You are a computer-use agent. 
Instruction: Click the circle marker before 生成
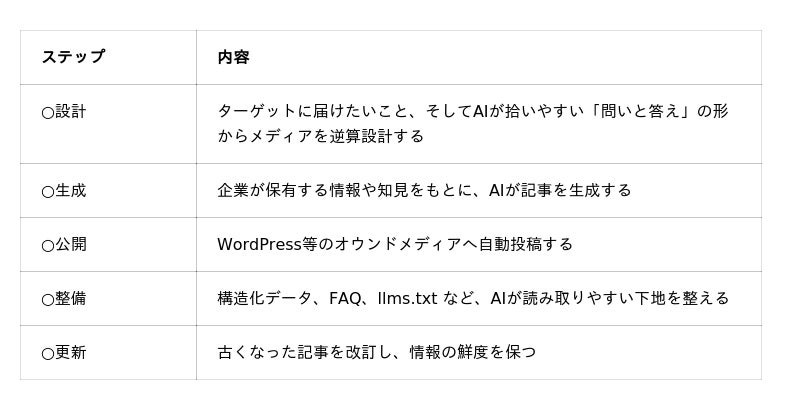coord(47,192)
